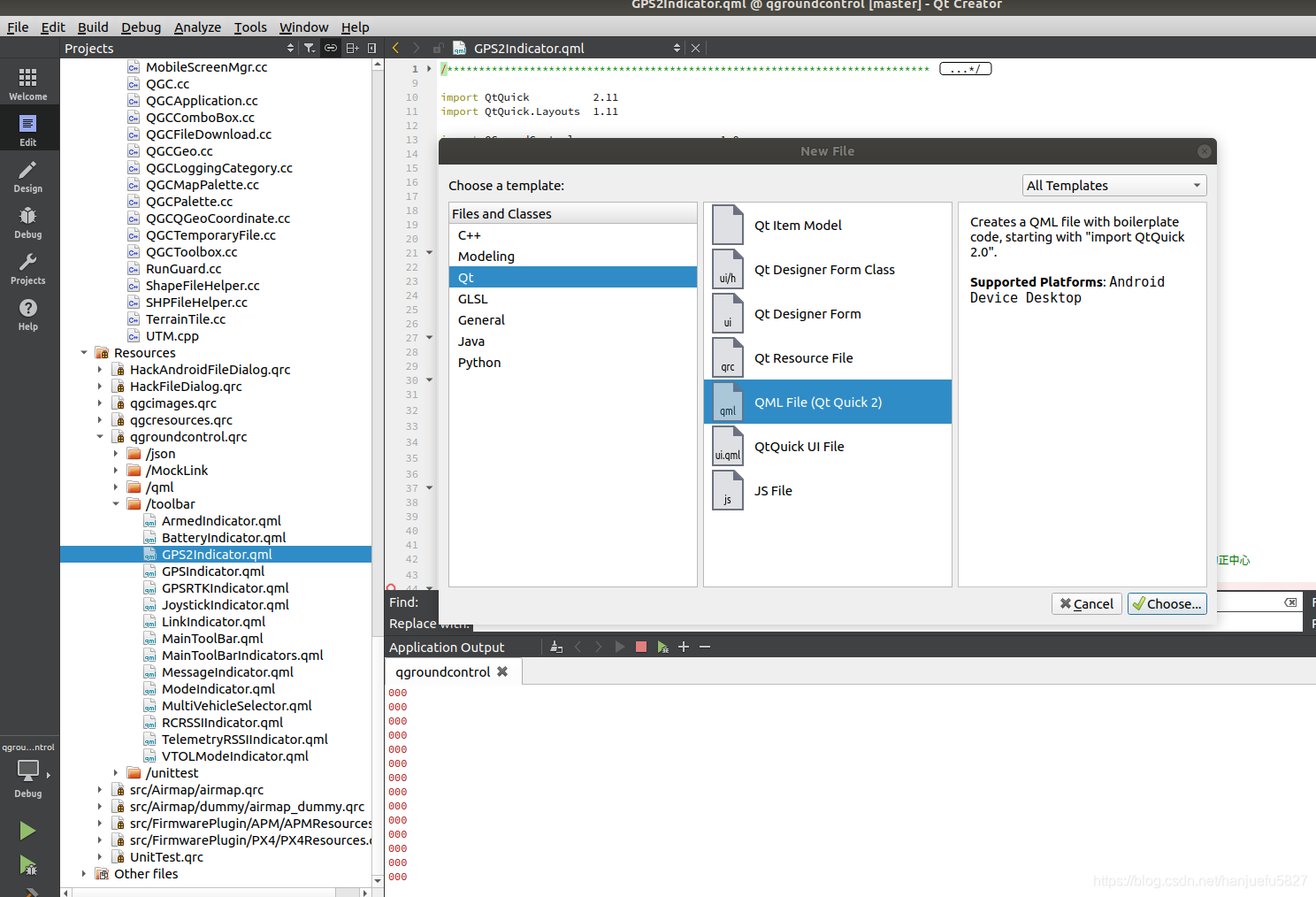Image resolution: width=1316 pixels, height=897 pixels.
Task: Open Projects mode in sidebar
Action: 28,267
